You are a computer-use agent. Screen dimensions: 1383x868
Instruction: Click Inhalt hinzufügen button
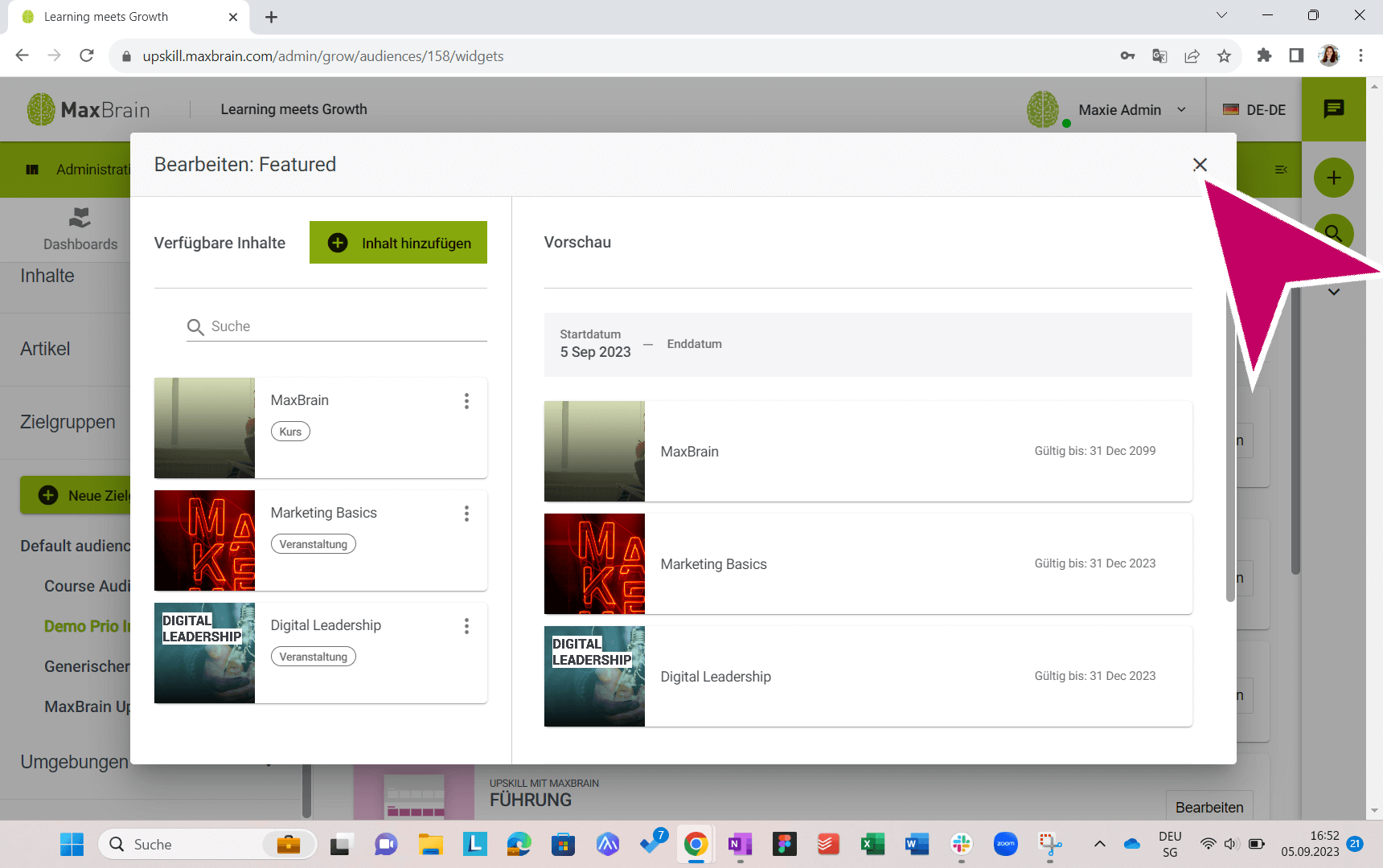click(398, 243)
